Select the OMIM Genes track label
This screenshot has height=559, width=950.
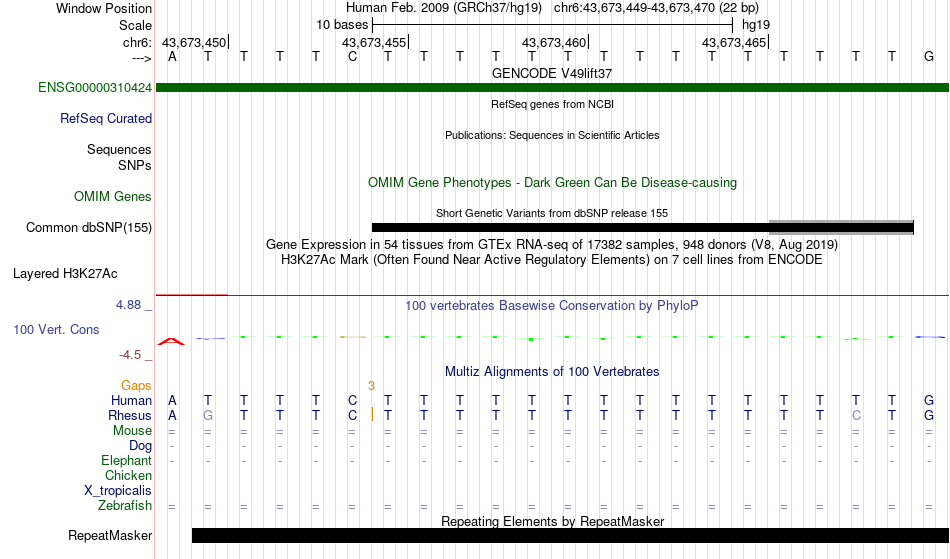point(112,197)
